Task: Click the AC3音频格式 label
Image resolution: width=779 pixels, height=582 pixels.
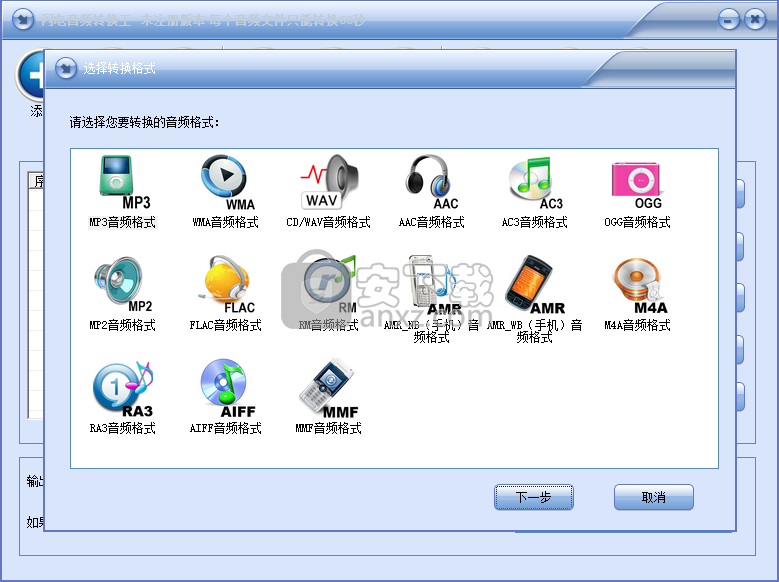Action: click(535, 222)
